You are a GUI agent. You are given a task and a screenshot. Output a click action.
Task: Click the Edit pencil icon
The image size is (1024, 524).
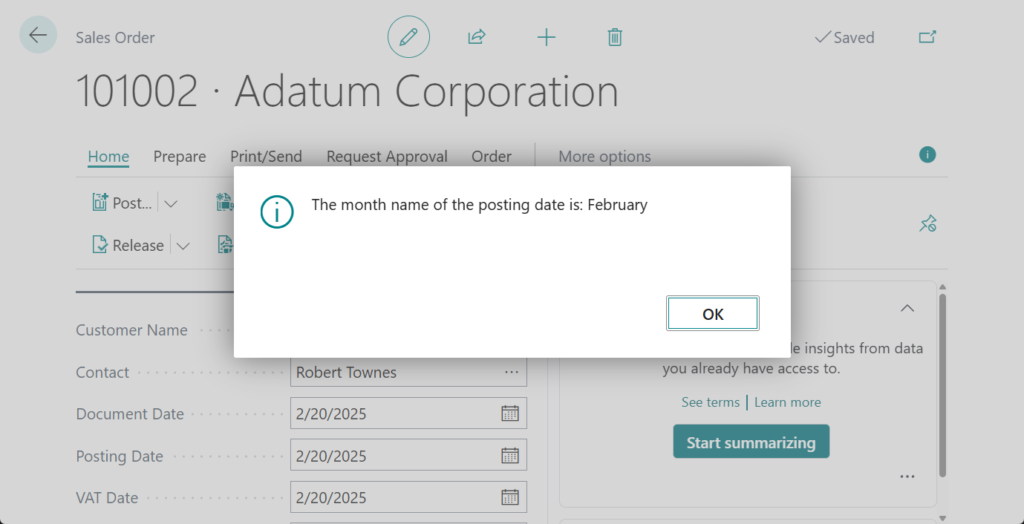coord(408,37)
